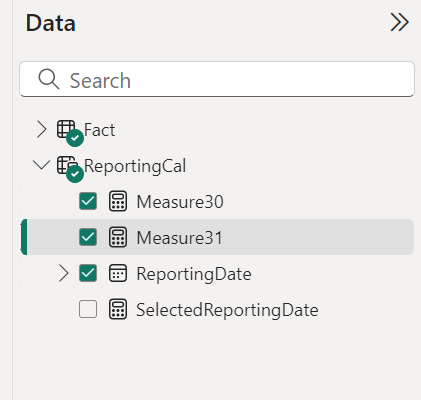This screenshot has height=400, width=421.
Task: Uncheck the Measure31 checkbox
Action: click(88, 237)
